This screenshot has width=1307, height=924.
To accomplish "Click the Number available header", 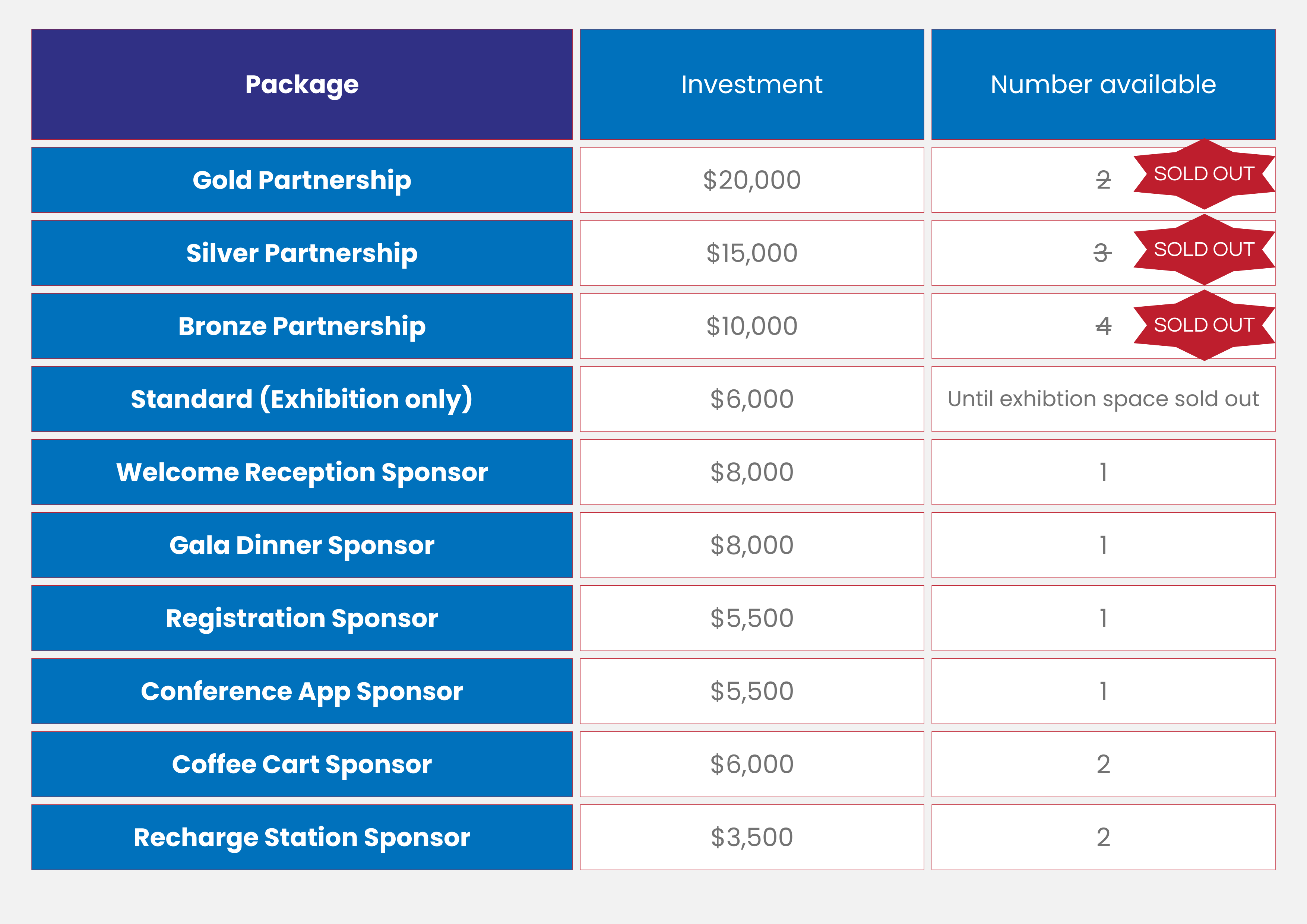I will click(x=1102, y=84).
